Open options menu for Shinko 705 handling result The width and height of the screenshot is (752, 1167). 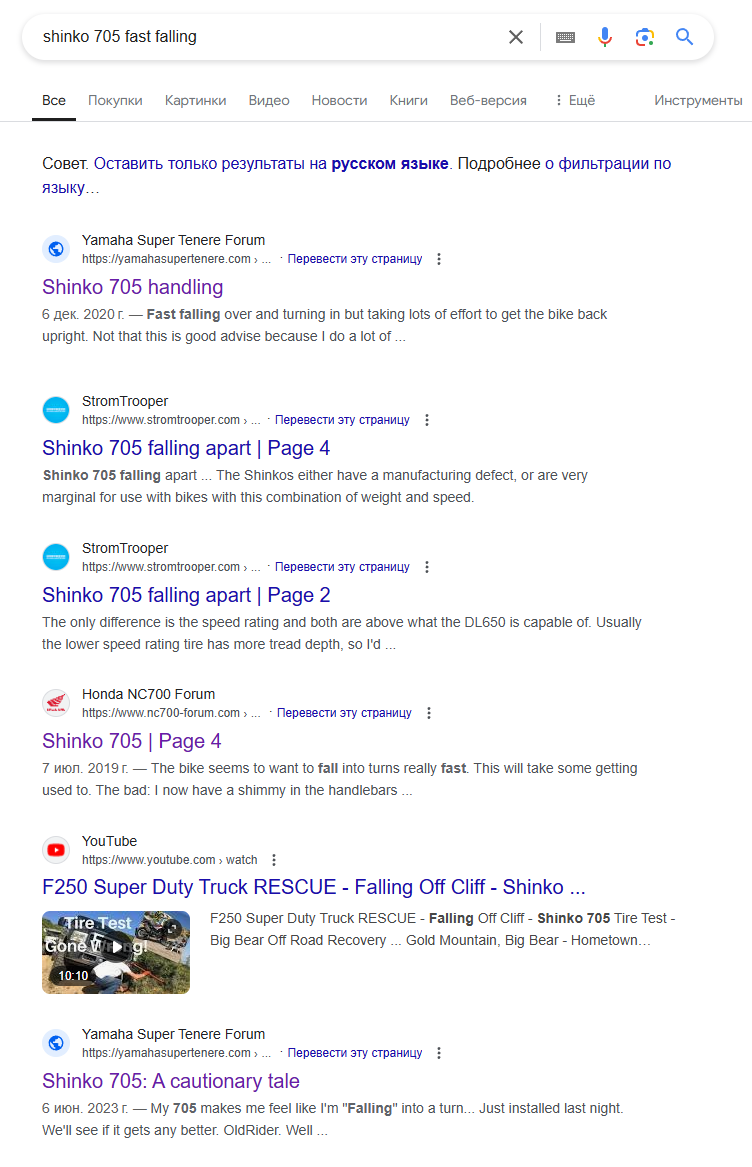click(x=439, y=259)
